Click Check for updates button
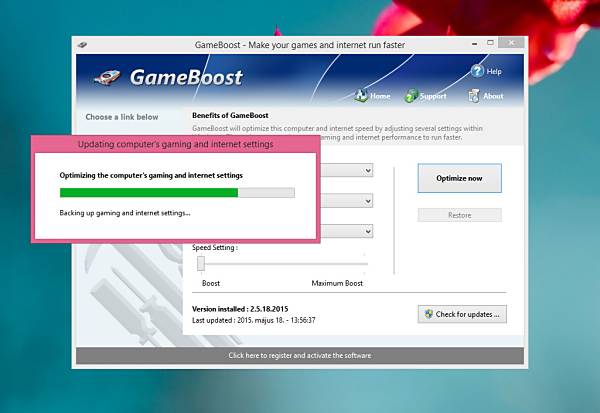Screen dimensions: 600x413 [x=462, y=314]
